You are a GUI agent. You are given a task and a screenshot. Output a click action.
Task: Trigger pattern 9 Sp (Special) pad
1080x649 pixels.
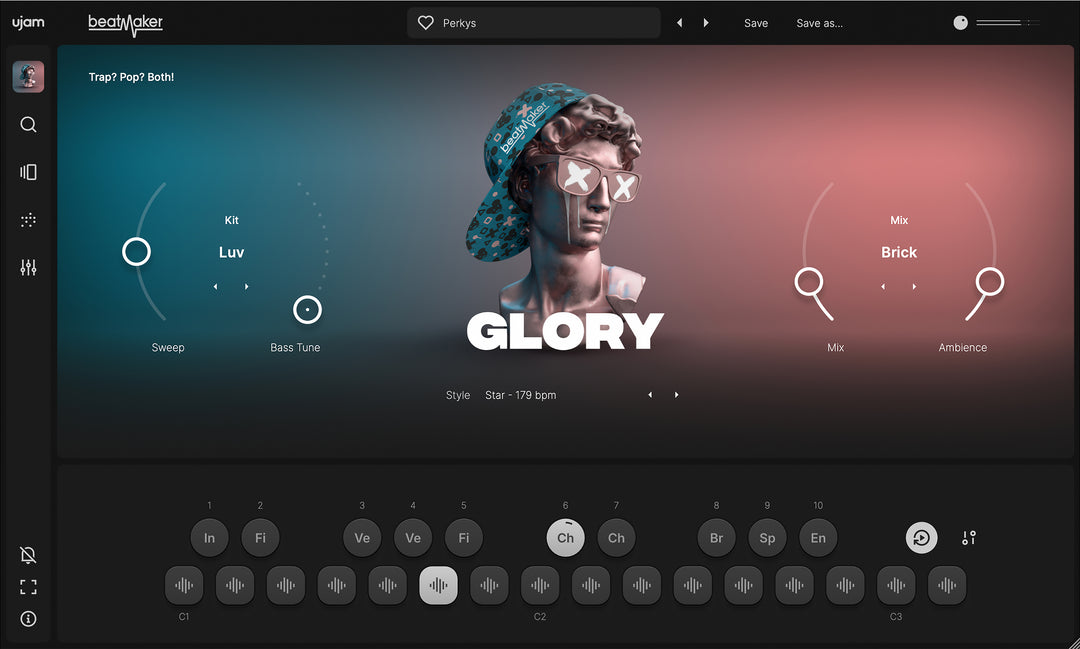pyautogui.click(x=767, y=538)
